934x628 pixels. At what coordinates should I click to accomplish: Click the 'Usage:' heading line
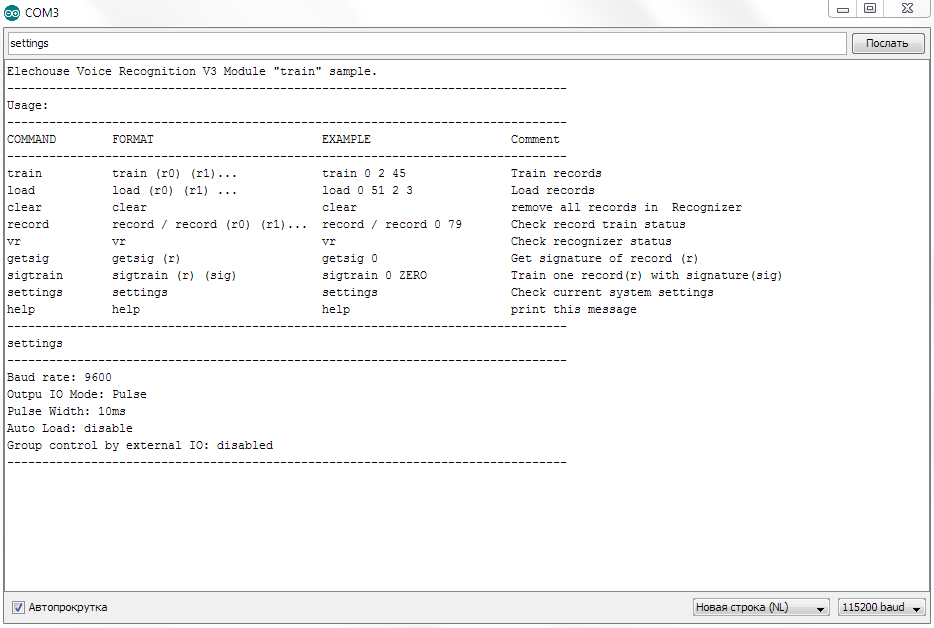click(27, 105)
